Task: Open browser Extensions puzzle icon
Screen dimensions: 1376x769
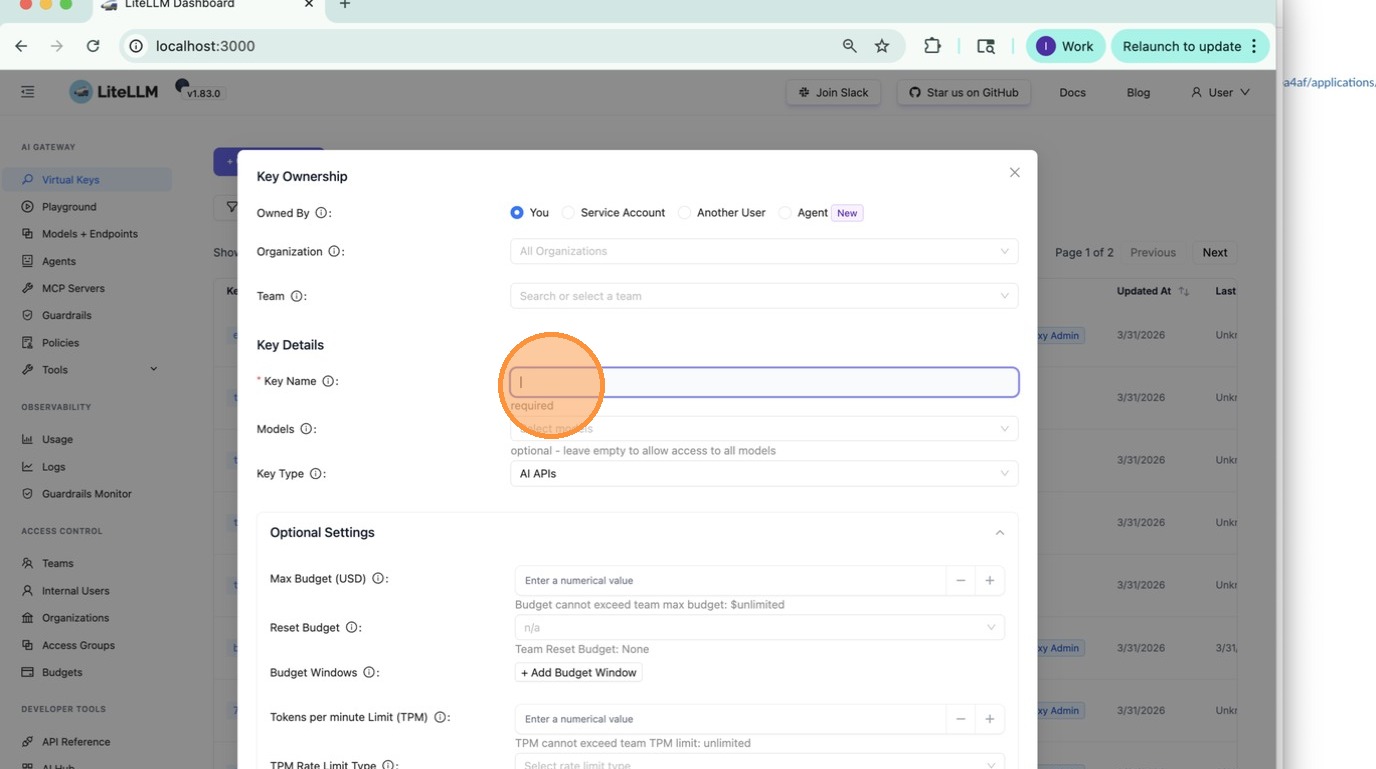Action: [x=932, y=46]
